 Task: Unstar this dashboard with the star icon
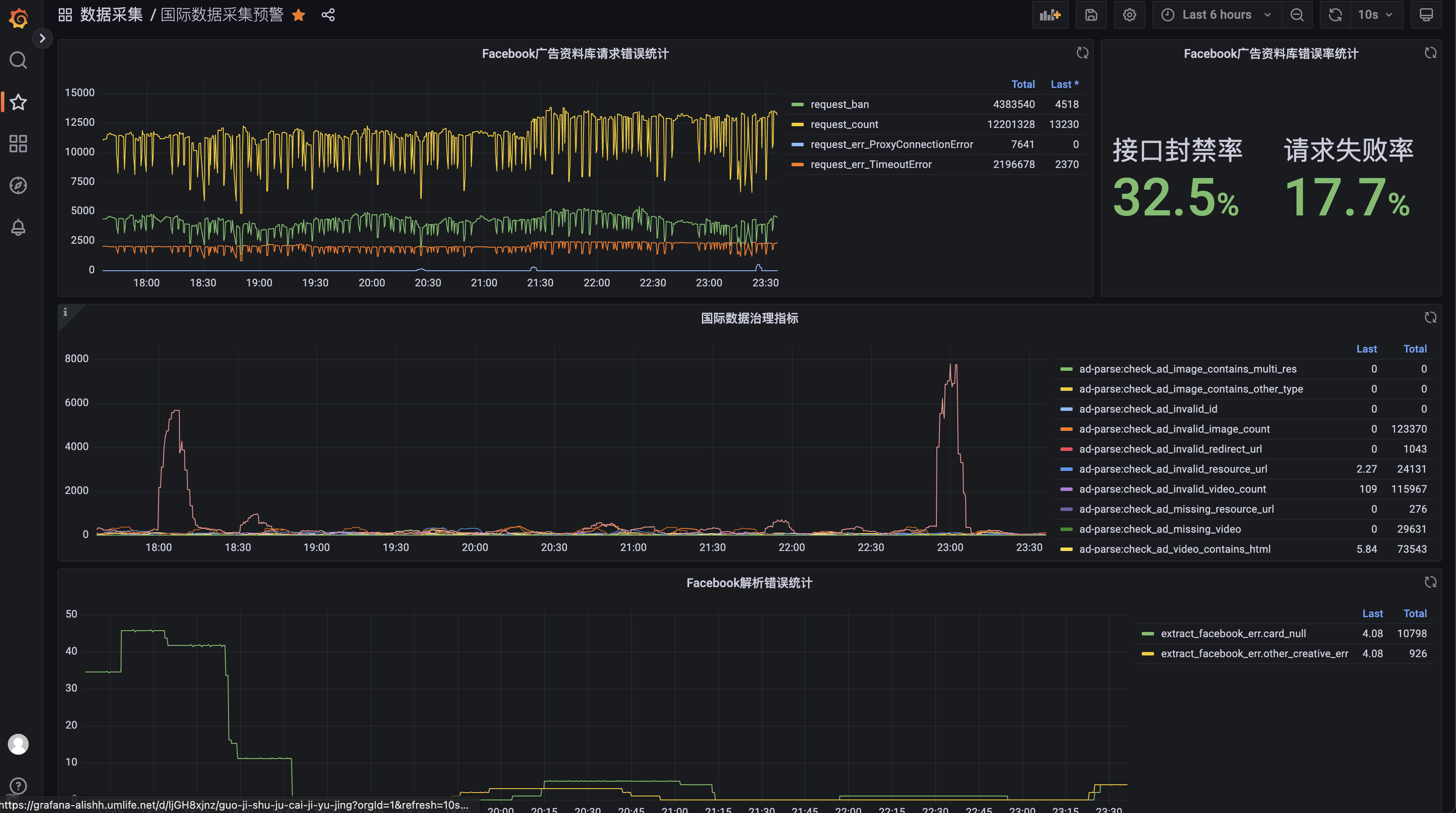pyautogui.click(x=299, y=15)
